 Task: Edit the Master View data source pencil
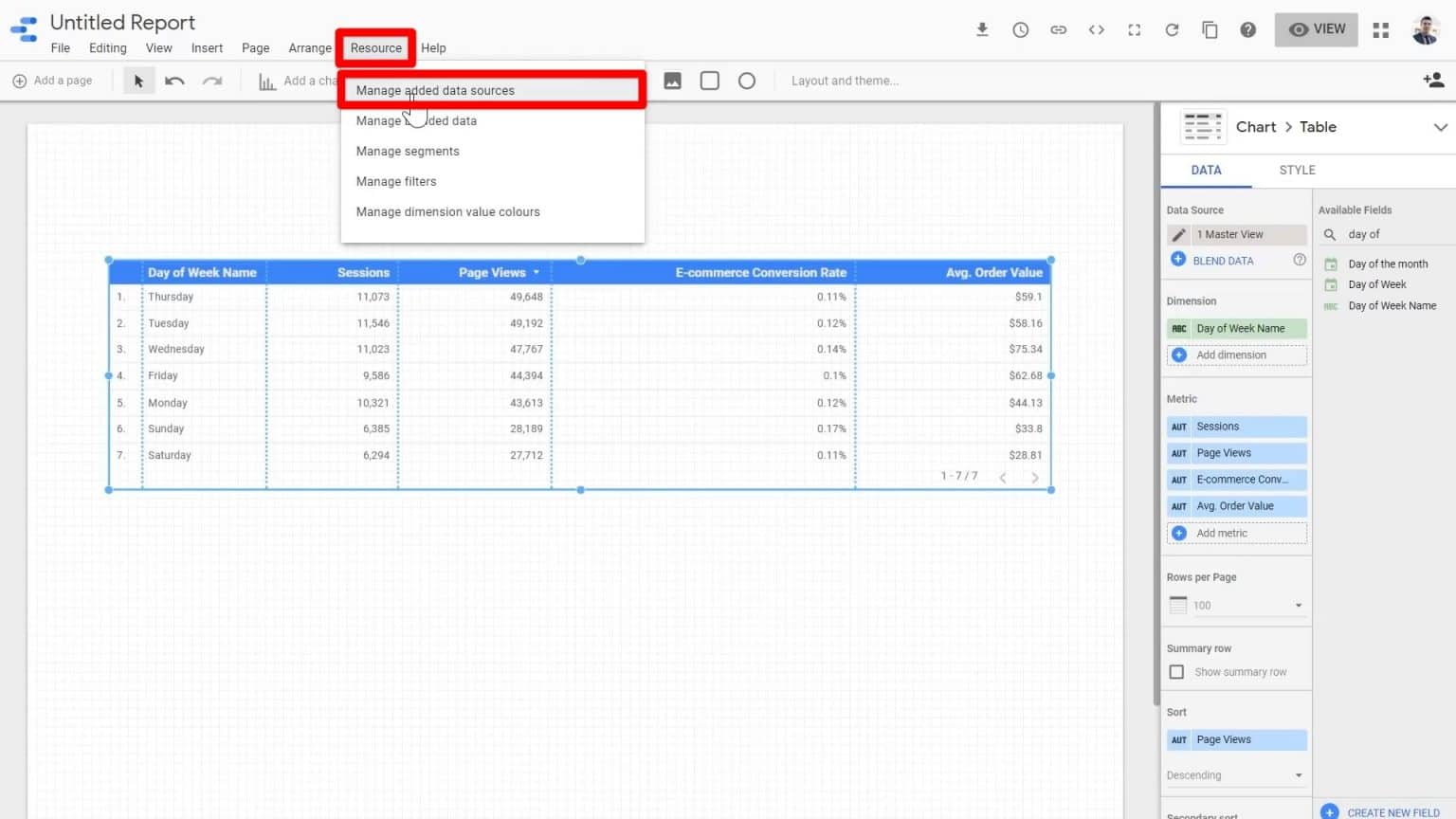pos(1178,234)
